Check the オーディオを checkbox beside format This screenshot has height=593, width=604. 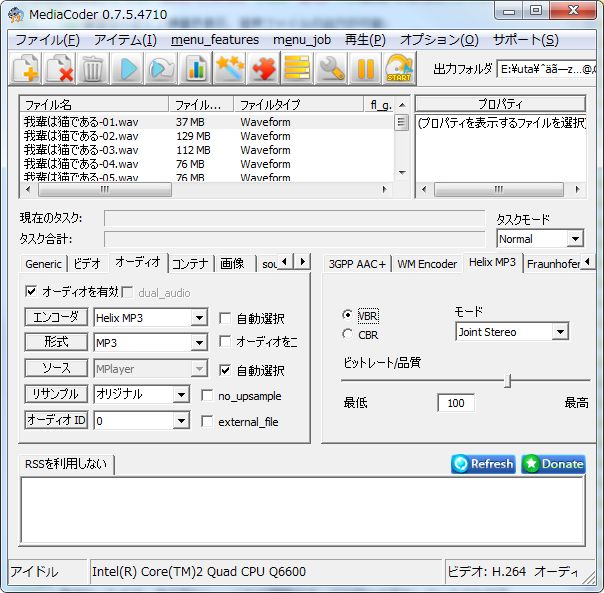click(x=225, y=341)
